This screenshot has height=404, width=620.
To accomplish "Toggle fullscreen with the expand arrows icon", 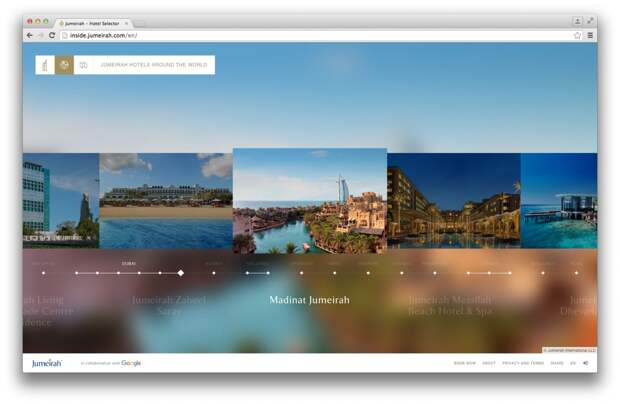I will click(x=590, y=21).
